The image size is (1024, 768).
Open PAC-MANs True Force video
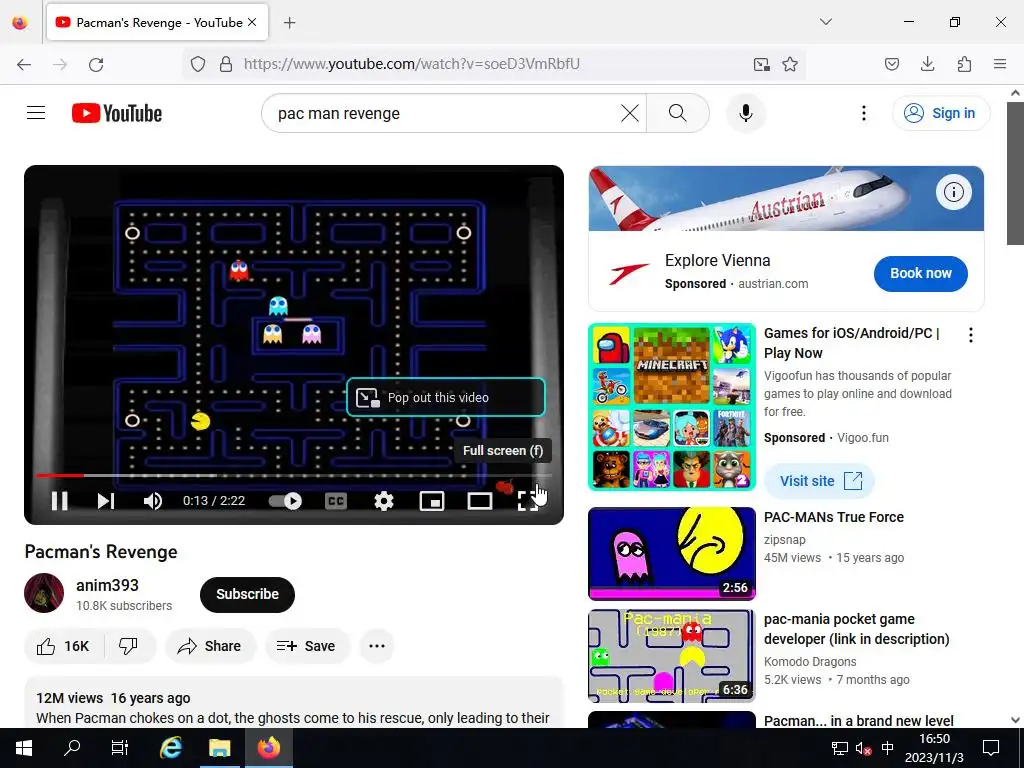point(833,517)
